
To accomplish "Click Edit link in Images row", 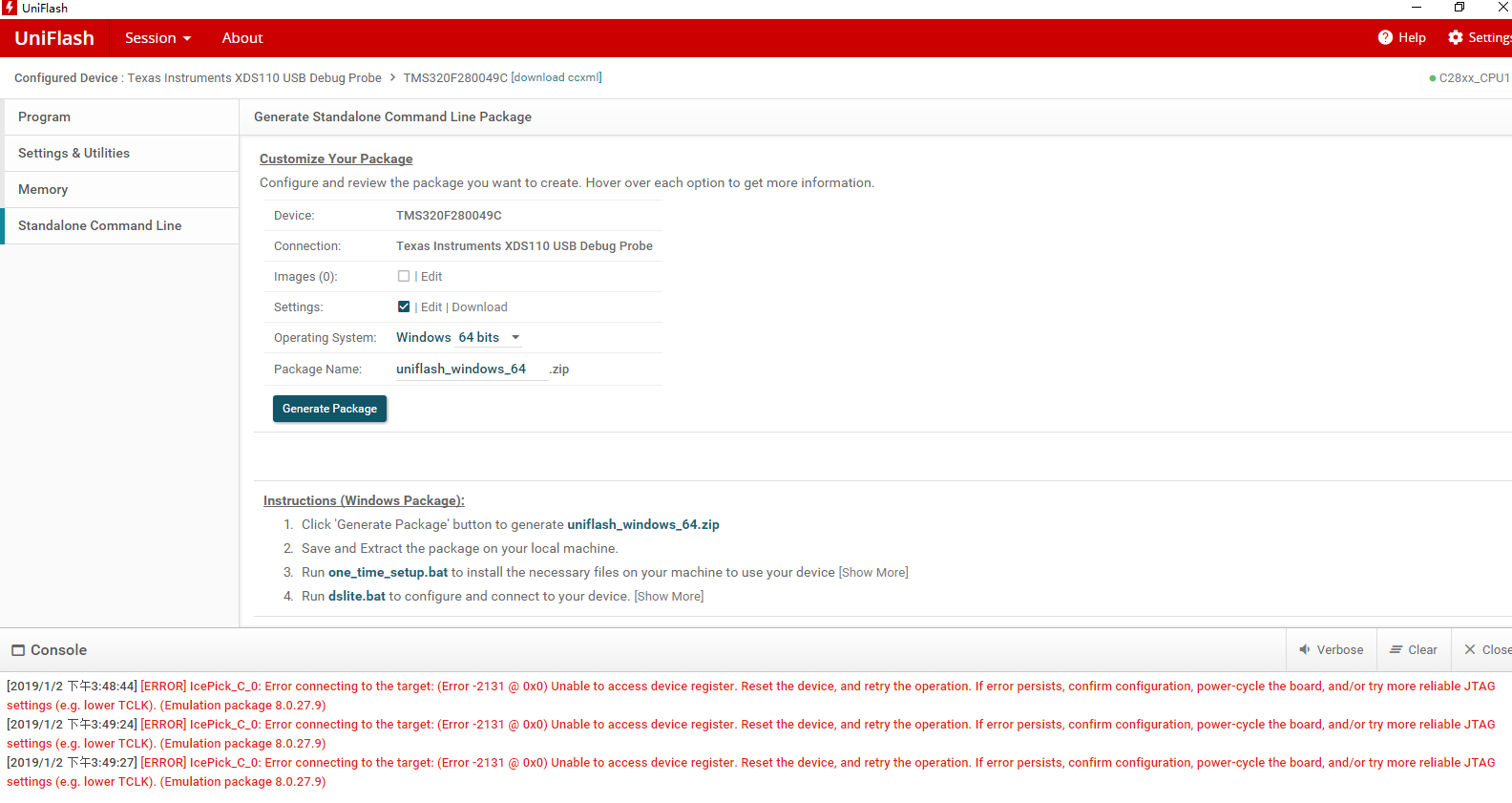I will click(431, 276).
